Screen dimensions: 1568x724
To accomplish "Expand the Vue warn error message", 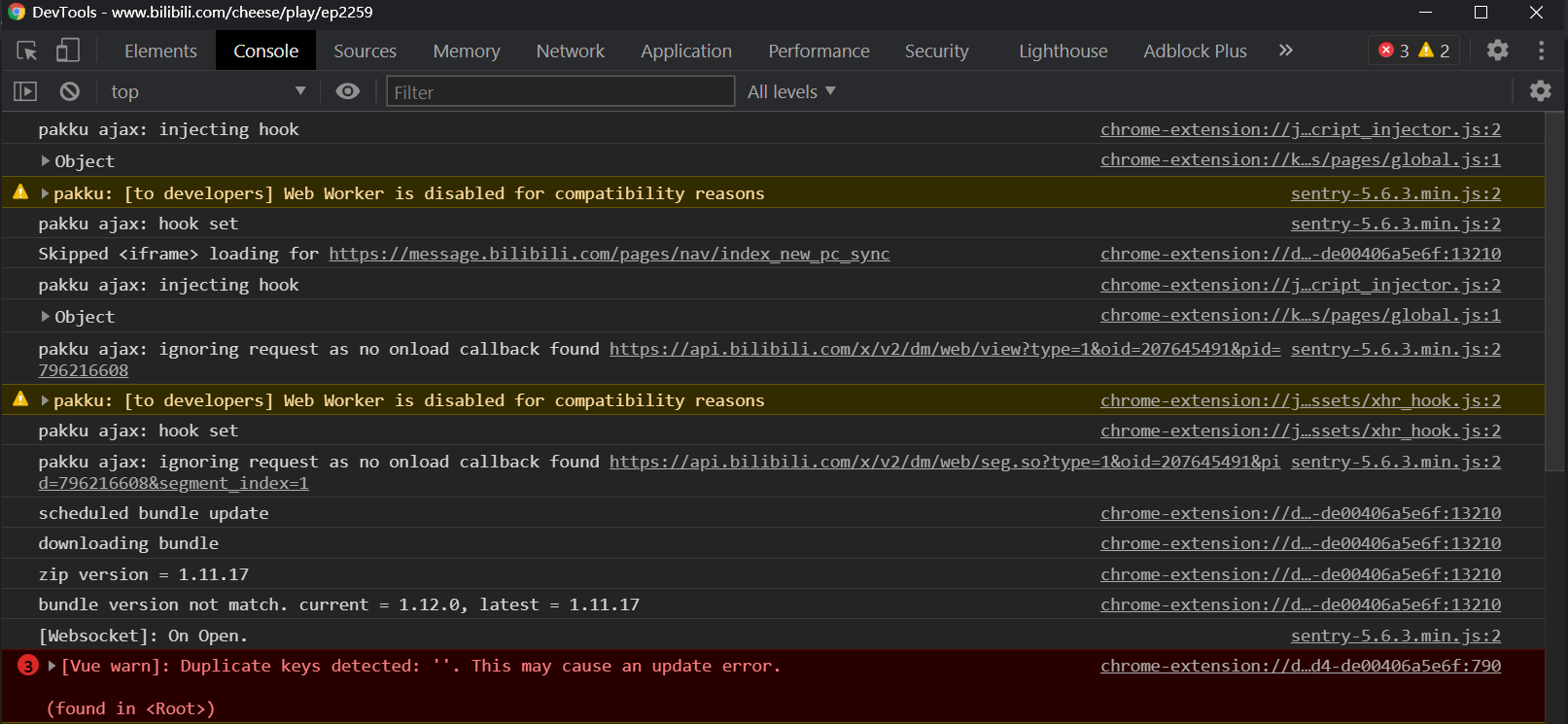I will point(52,666).
